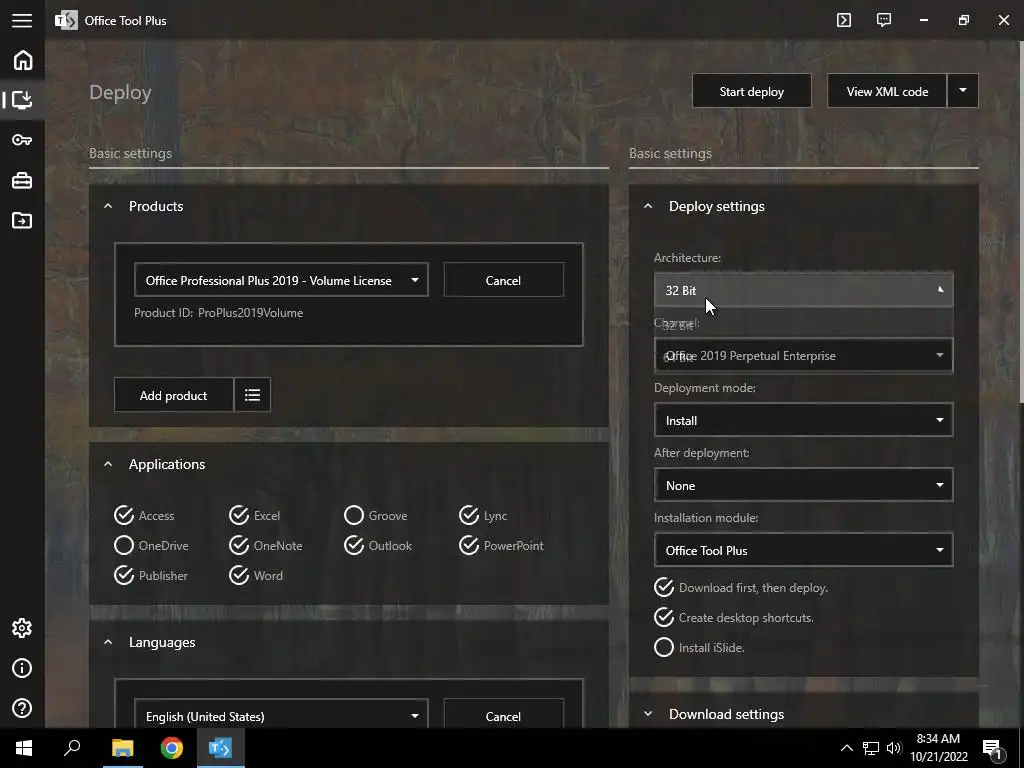The image size is (1024, 768).
Task: Cancel the Office Professional Plus product
Action: (x=503, y=280)
